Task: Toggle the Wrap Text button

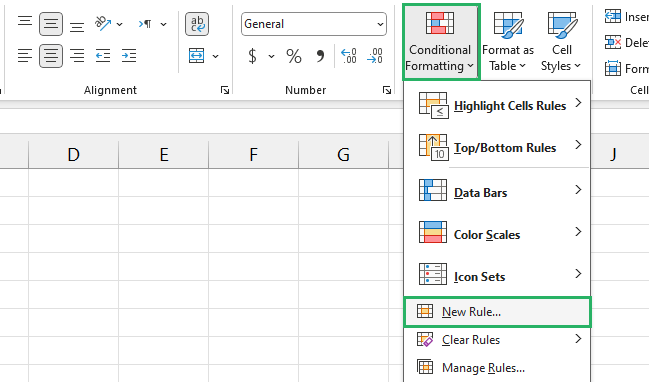Action: click(x=197, y=24)
